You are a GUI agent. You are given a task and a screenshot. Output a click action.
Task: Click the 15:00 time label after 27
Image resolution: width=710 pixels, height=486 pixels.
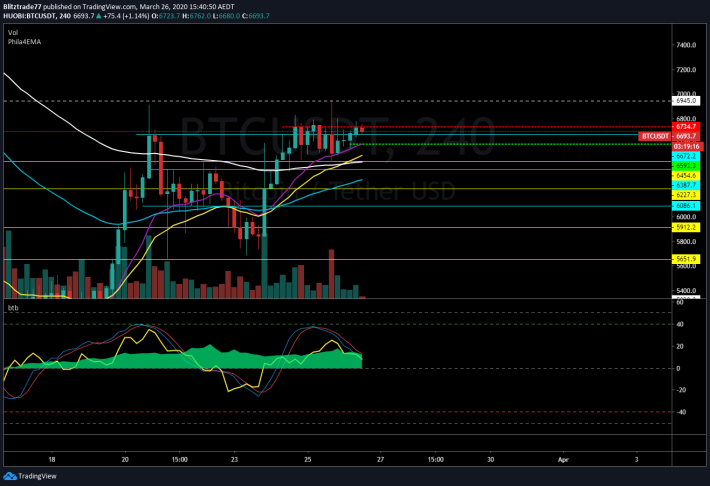(x=436, y=459)
